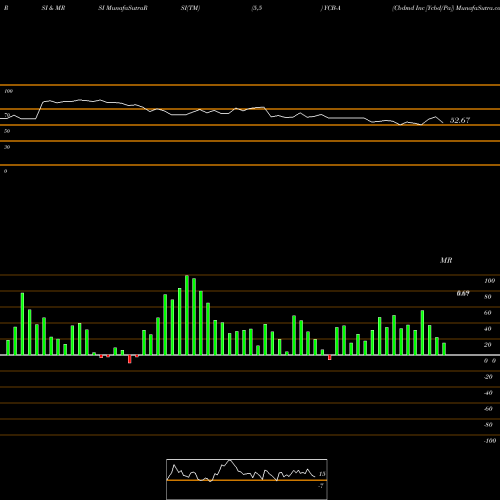Click the 15 label in mini chart
This screenshot has width=500, height=500.
[322, 474]
